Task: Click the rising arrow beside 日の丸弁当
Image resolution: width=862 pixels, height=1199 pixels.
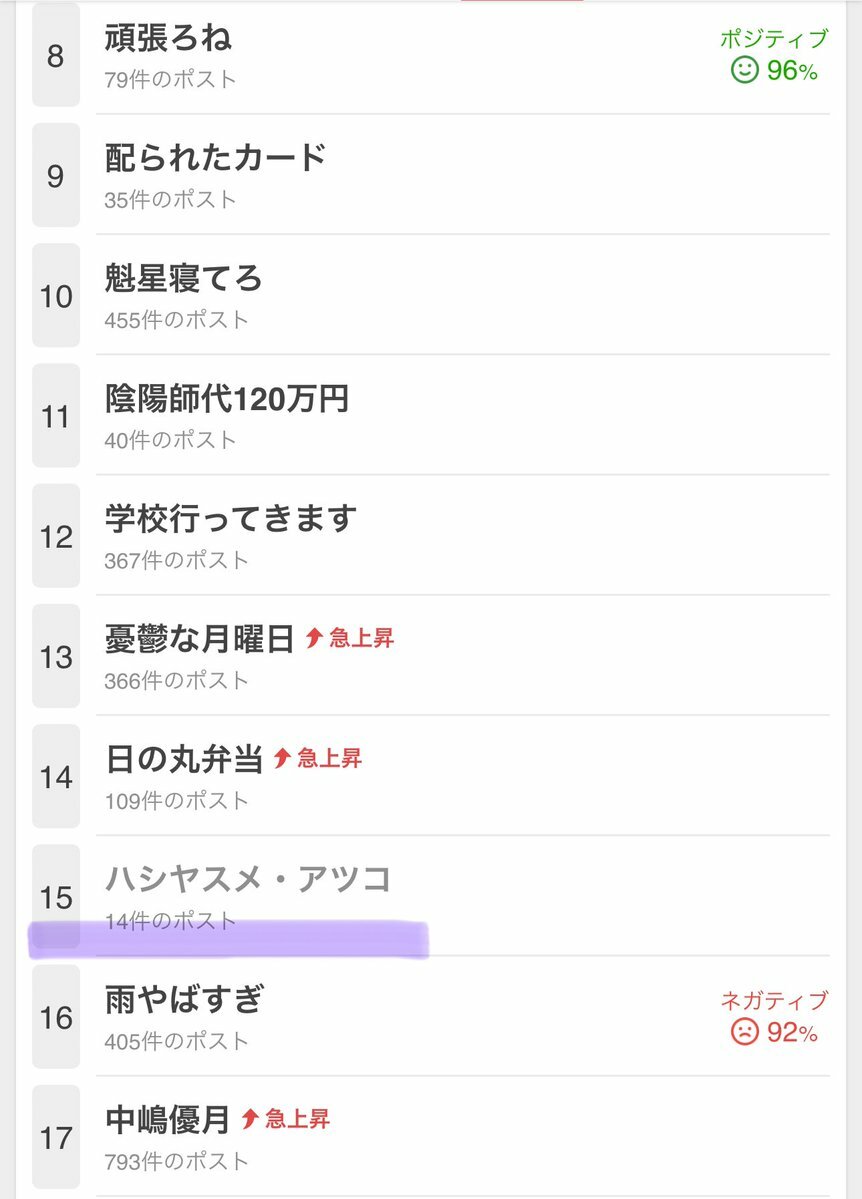Action: (281, 757)
